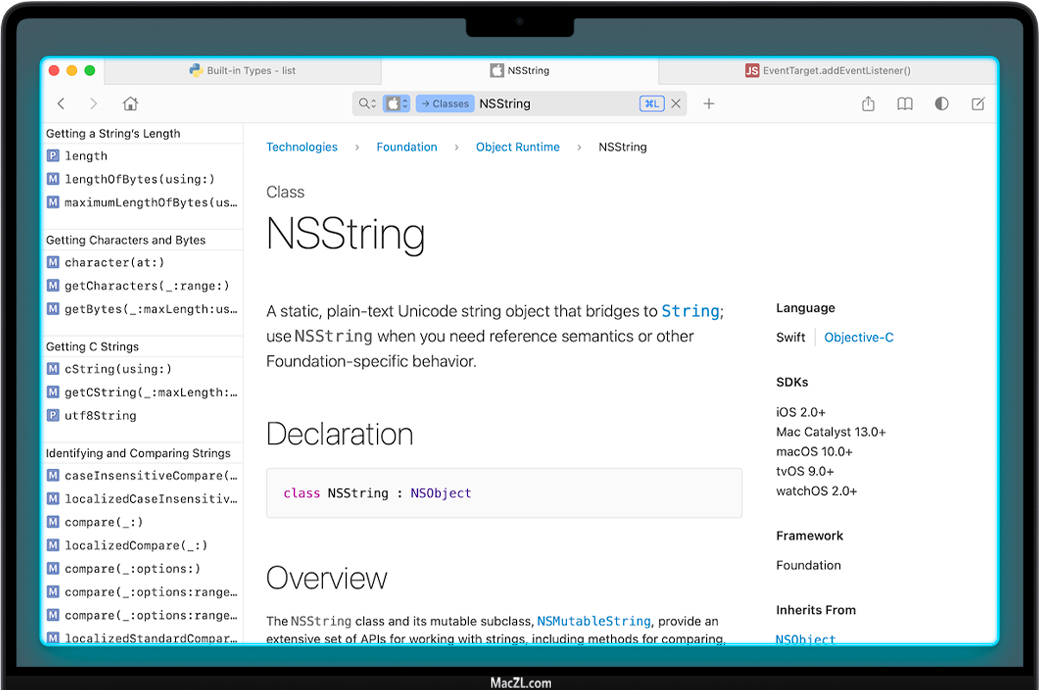
Task: Go back to the previous page
Action: 61,104
